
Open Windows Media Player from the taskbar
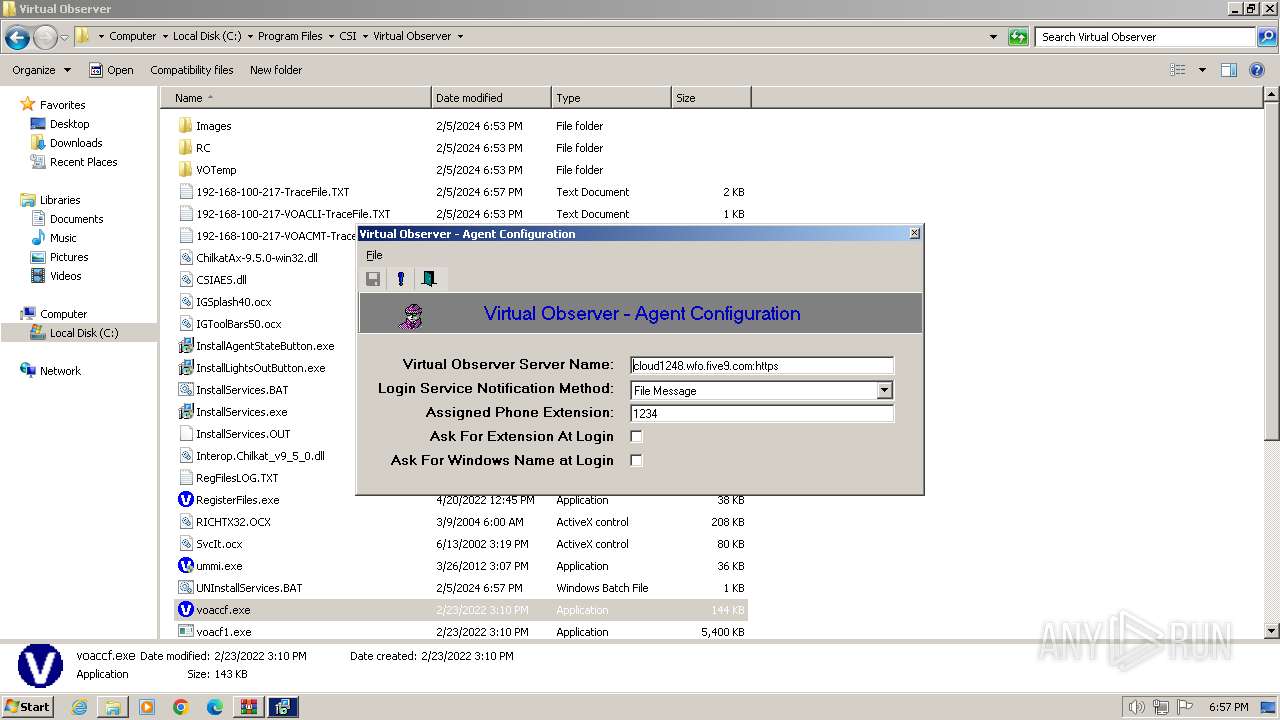click(147, 707)
